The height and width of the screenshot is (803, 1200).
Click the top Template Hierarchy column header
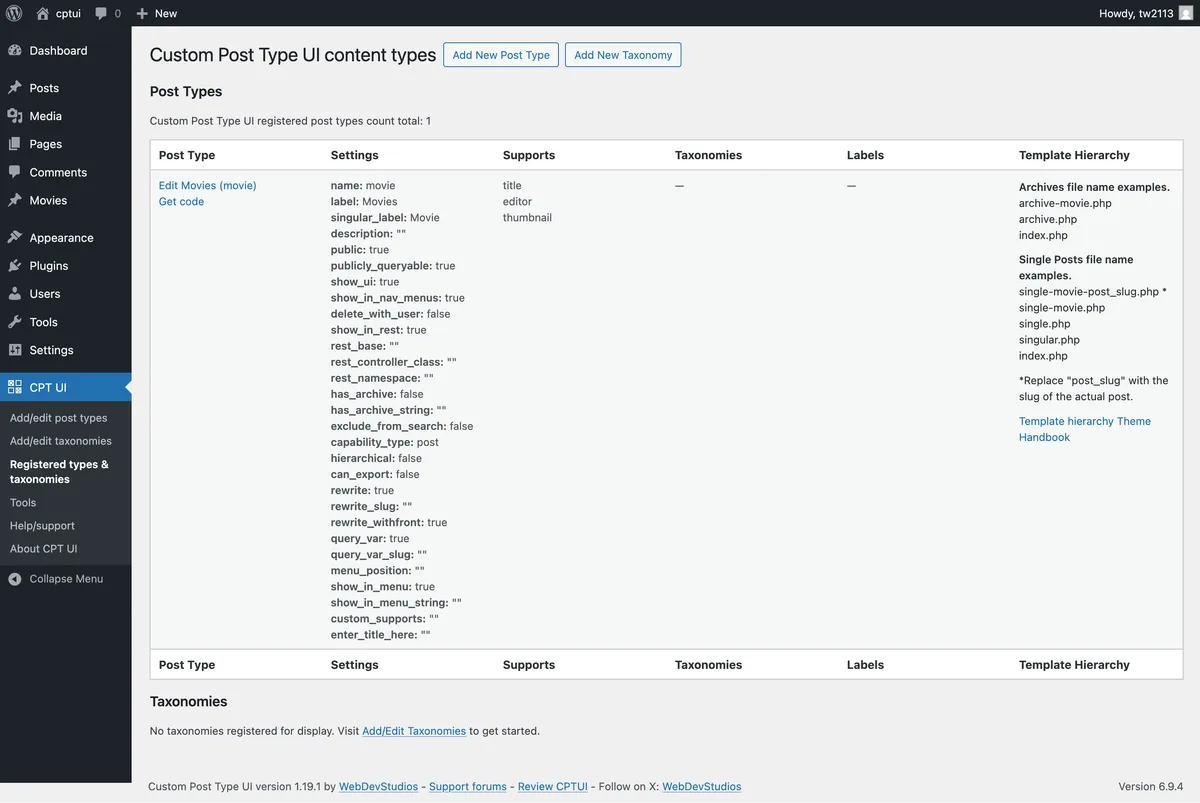coord(1074,155)
